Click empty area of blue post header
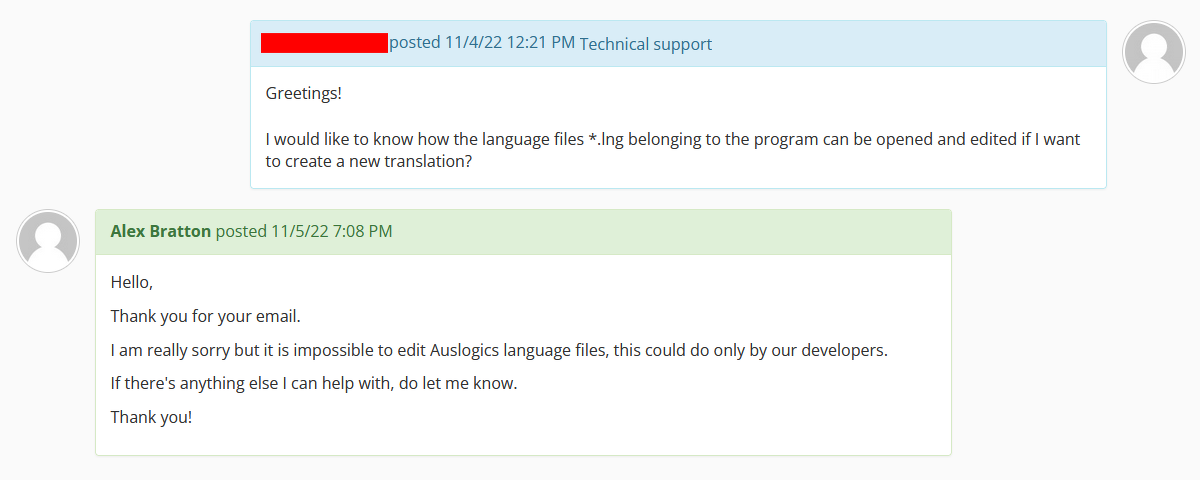The image size is (1200, 480). point(900,44)
